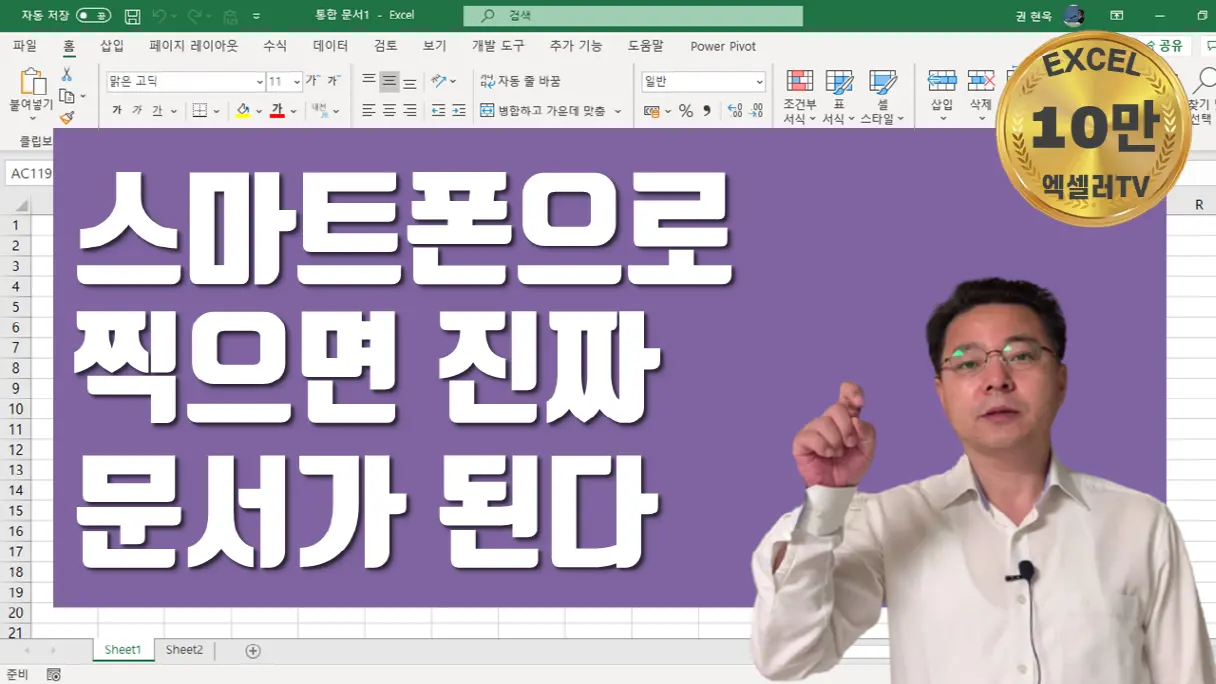This screenshot has height=684, width=1216.
Task: Click the Name Box showing AC119
Action: [30, 172]
